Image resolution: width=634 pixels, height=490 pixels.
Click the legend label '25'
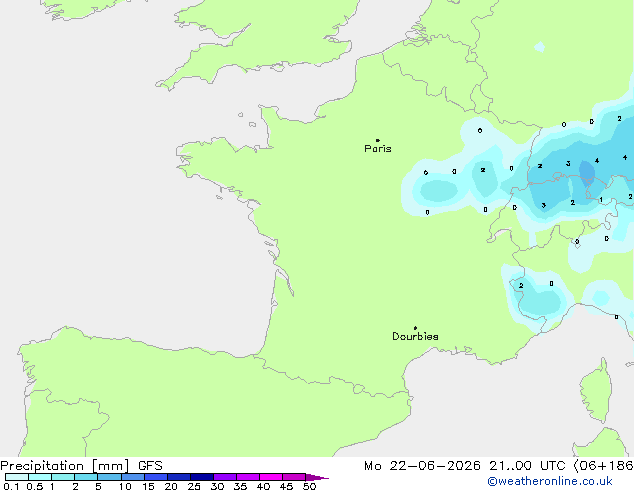click(194, 486)
